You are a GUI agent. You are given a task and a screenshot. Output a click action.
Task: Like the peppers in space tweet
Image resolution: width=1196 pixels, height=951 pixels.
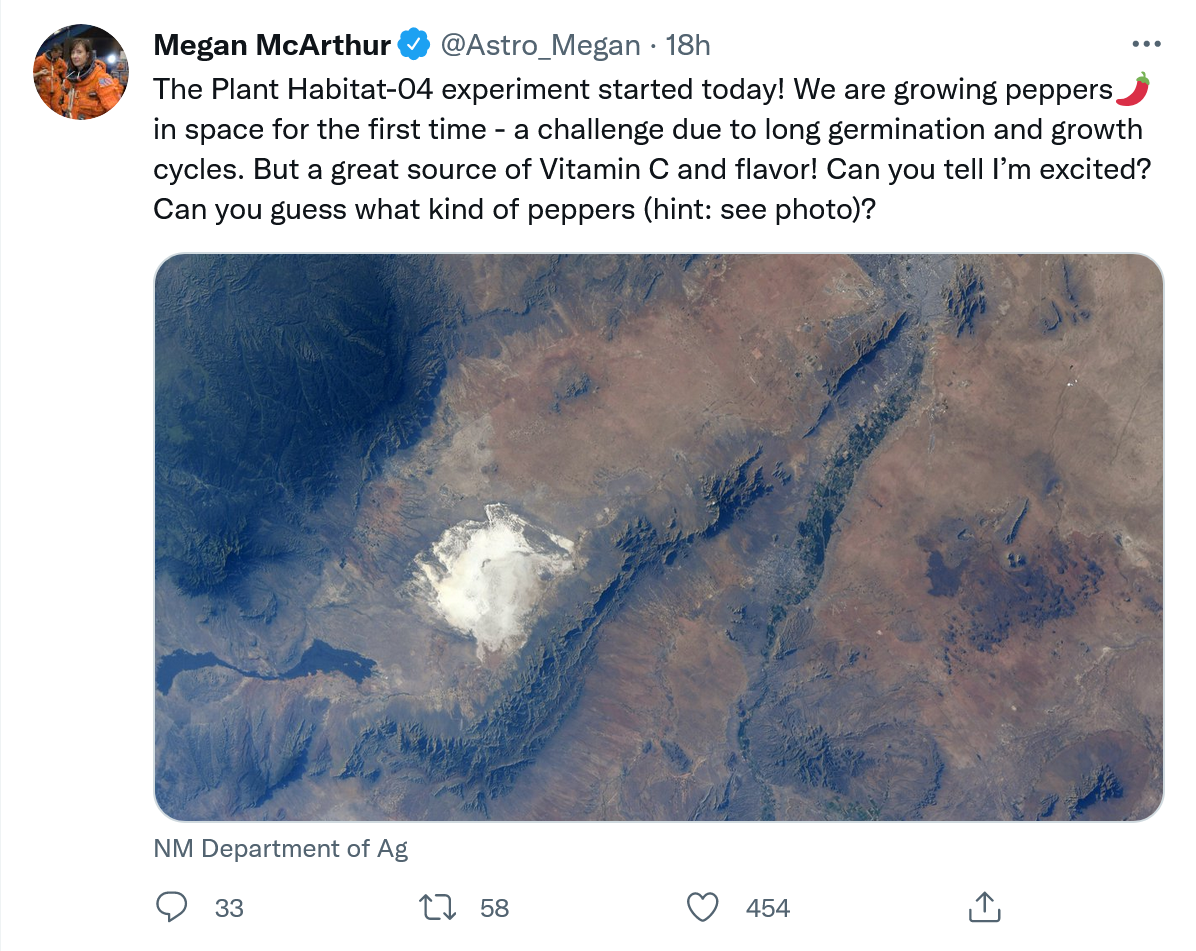coord(703,907)
